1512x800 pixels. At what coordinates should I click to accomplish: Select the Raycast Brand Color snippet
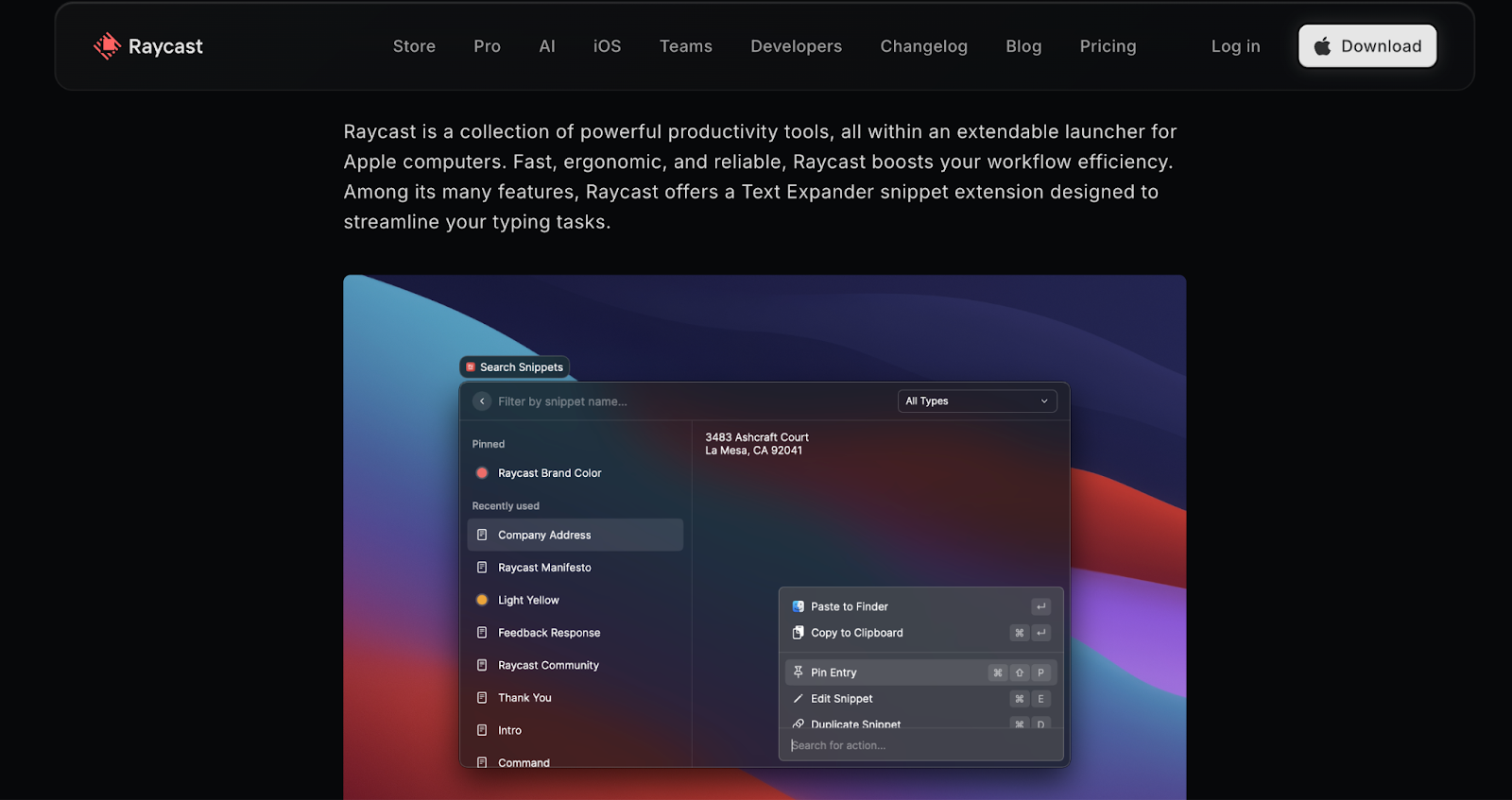(575, 473)
